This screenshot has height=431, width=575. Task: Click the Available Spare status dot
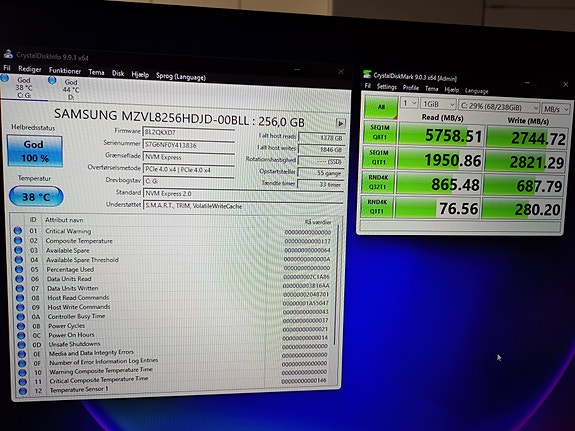(x=18, y=250)
